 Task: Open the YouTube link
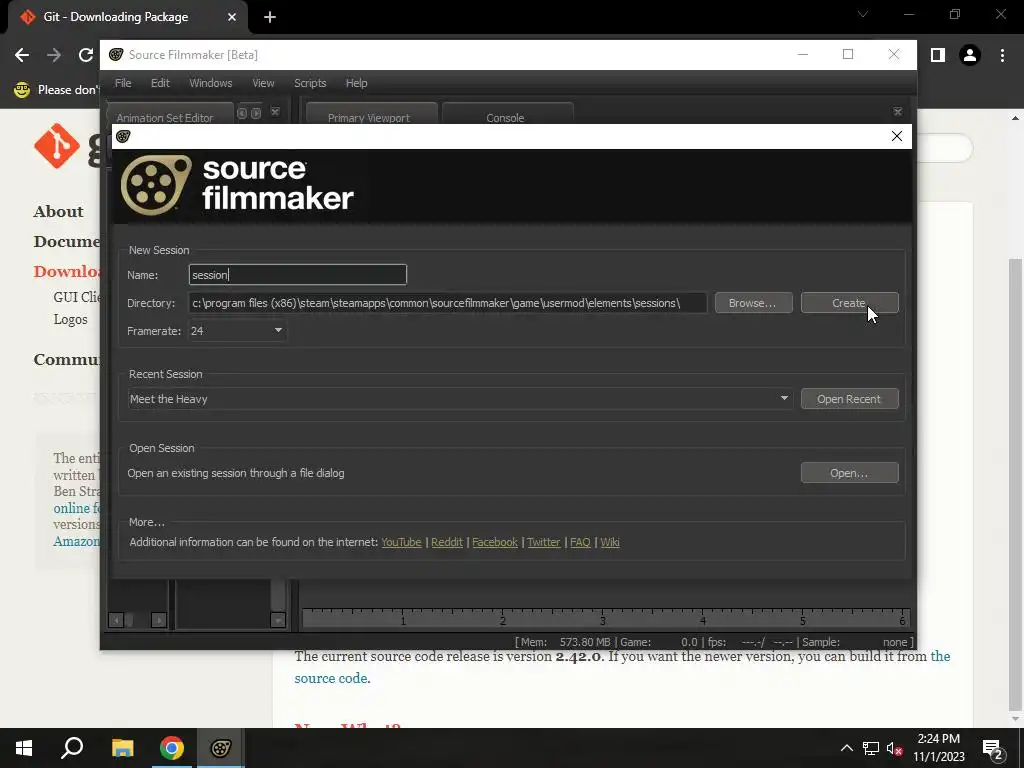coord(401,542)
